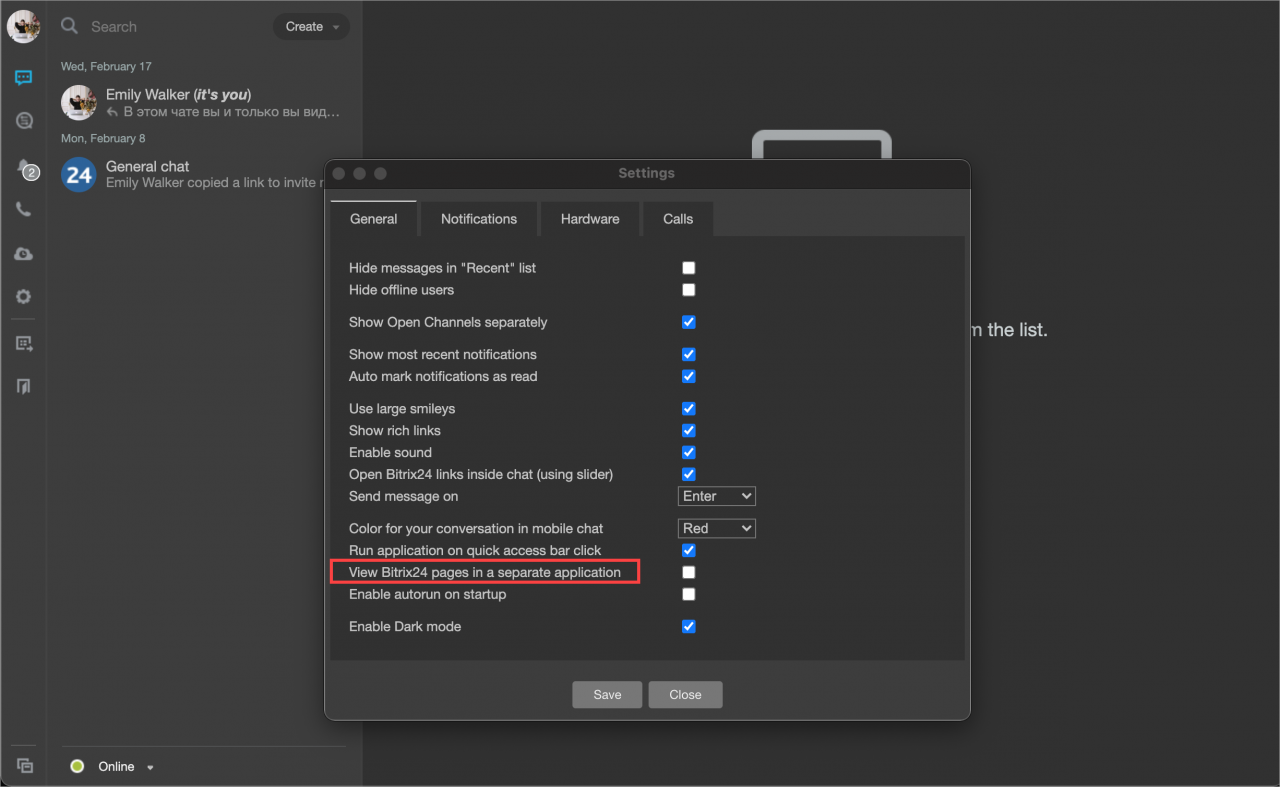Click the Settings dialog red close dot
Viewport: 1280px width, 787px height.
(x=339, y=173)
